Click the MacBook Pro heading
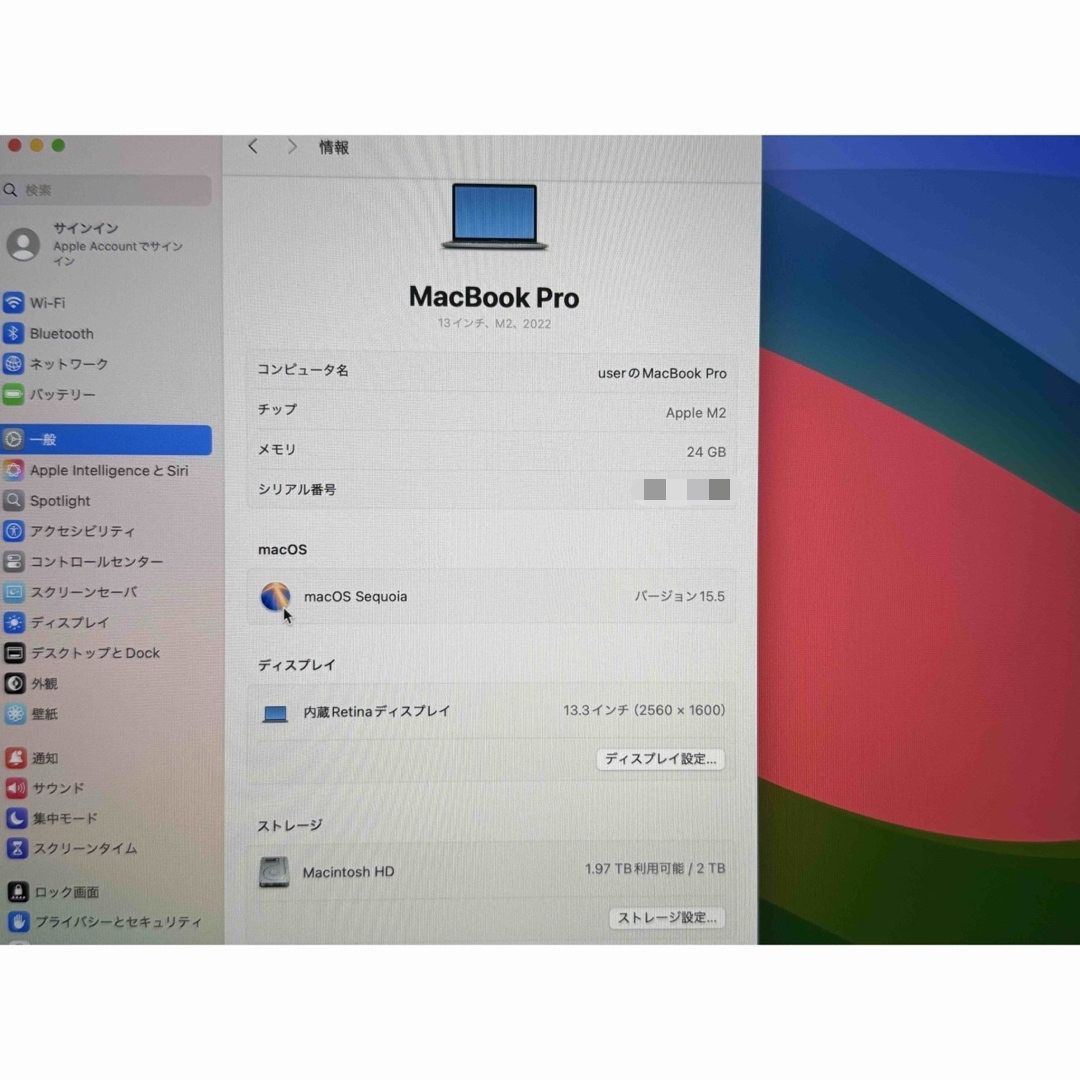 tap(494, 297)
